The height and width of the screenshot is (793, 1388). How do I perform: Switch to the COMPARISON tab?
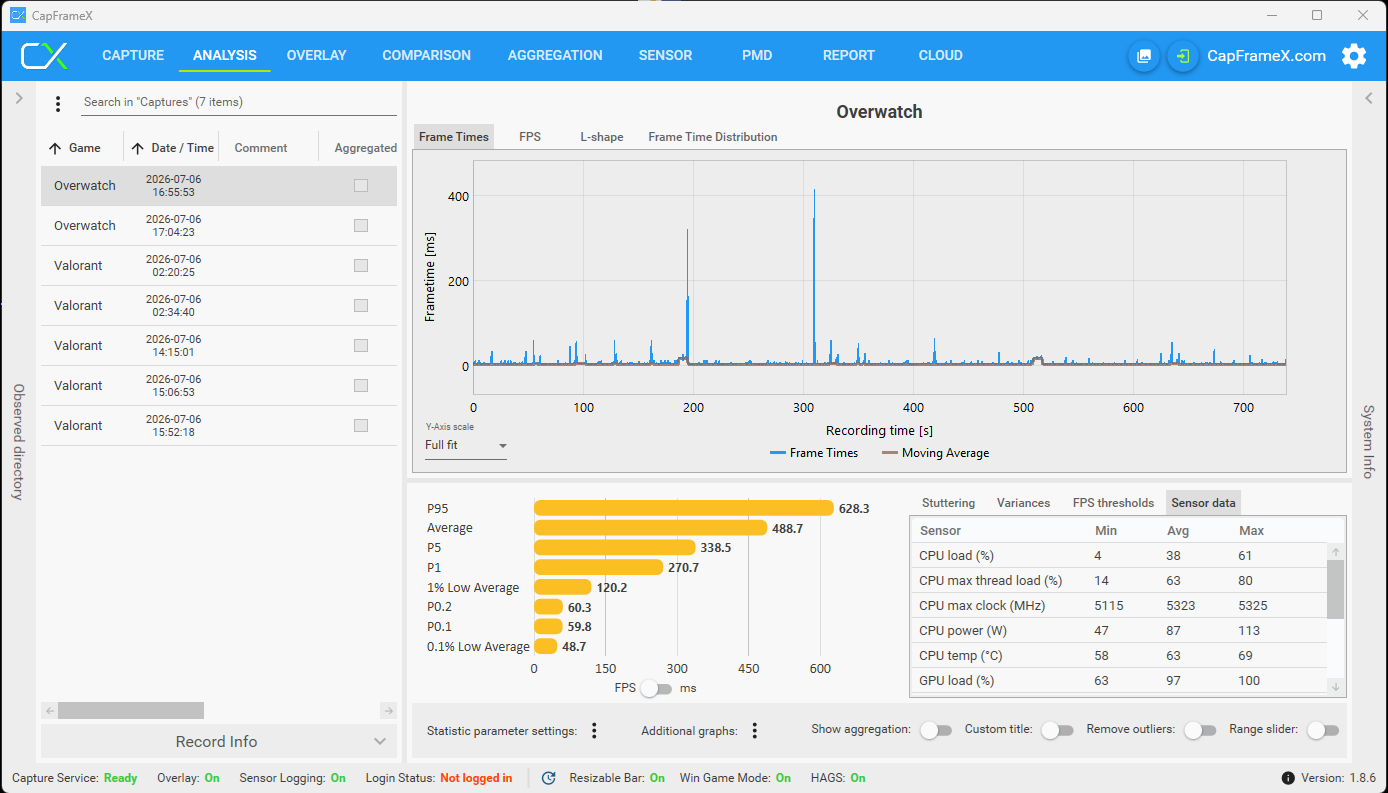[x=427, y=56]
